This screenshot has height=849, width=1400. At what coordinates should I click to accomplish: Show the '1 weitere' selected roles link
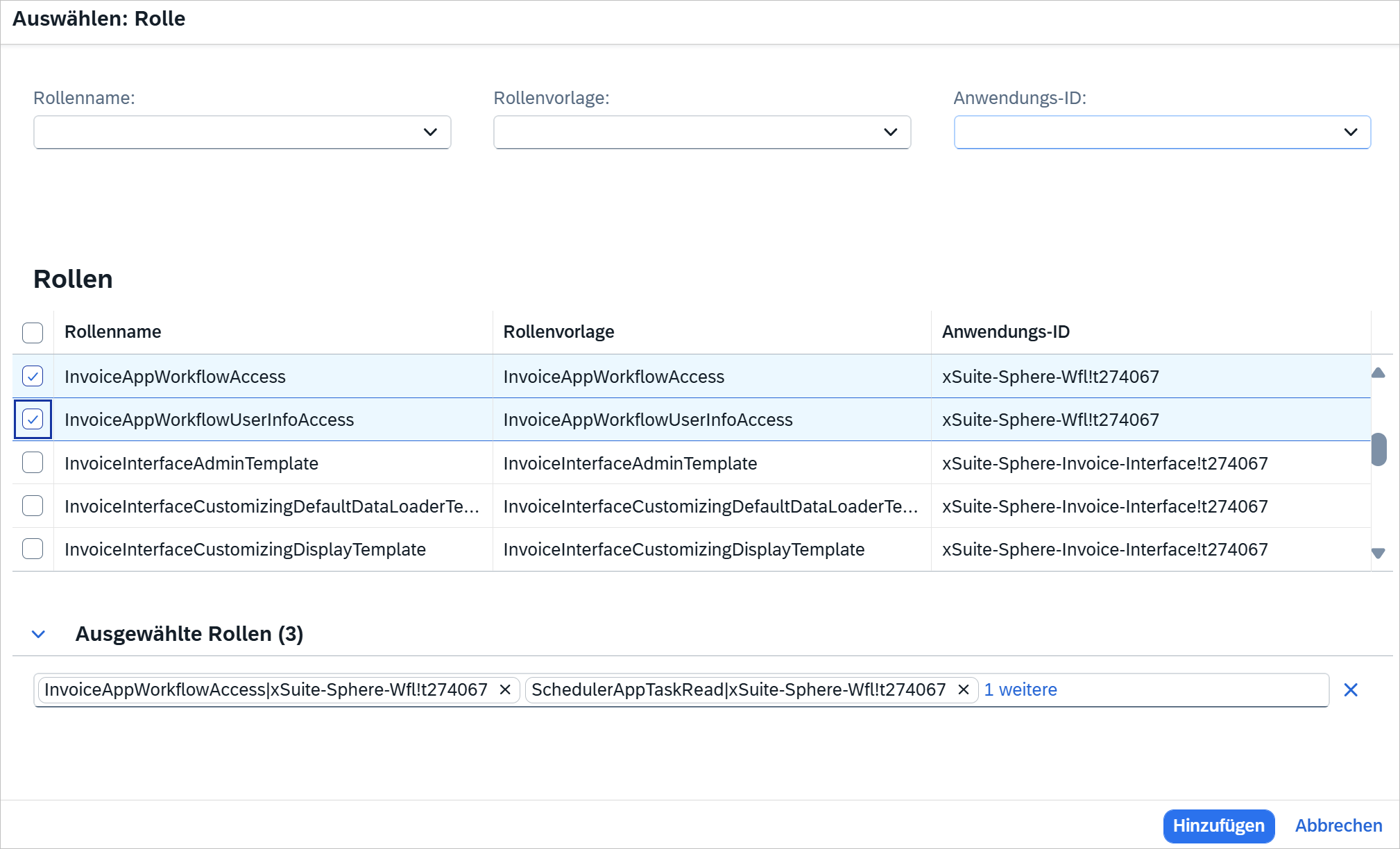[x=1020, y=689]
